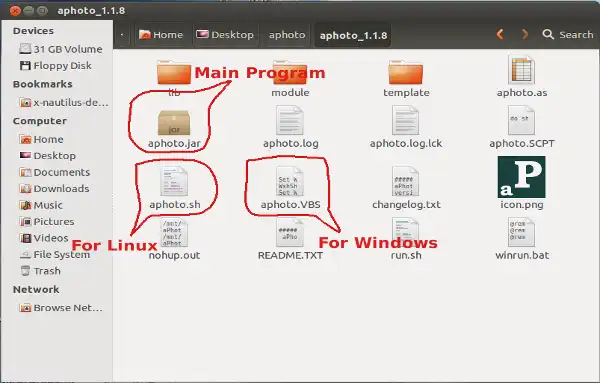Open Trash in sidebar
Image resolution: width=600 pixels, height=383 pixels.
pyautogui.click(x=40, y=271)
